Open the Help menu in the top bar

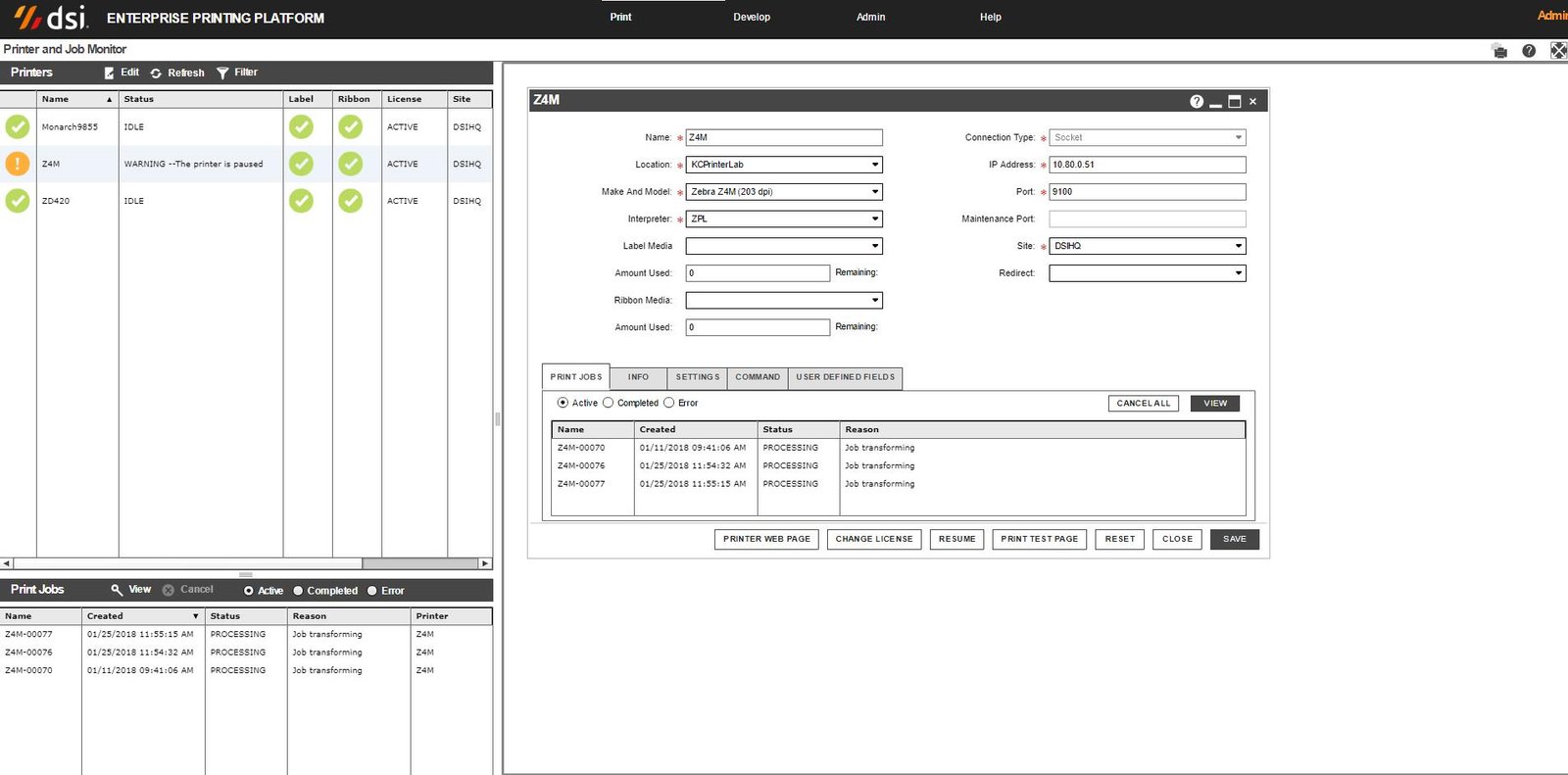[x=991, y=17]
